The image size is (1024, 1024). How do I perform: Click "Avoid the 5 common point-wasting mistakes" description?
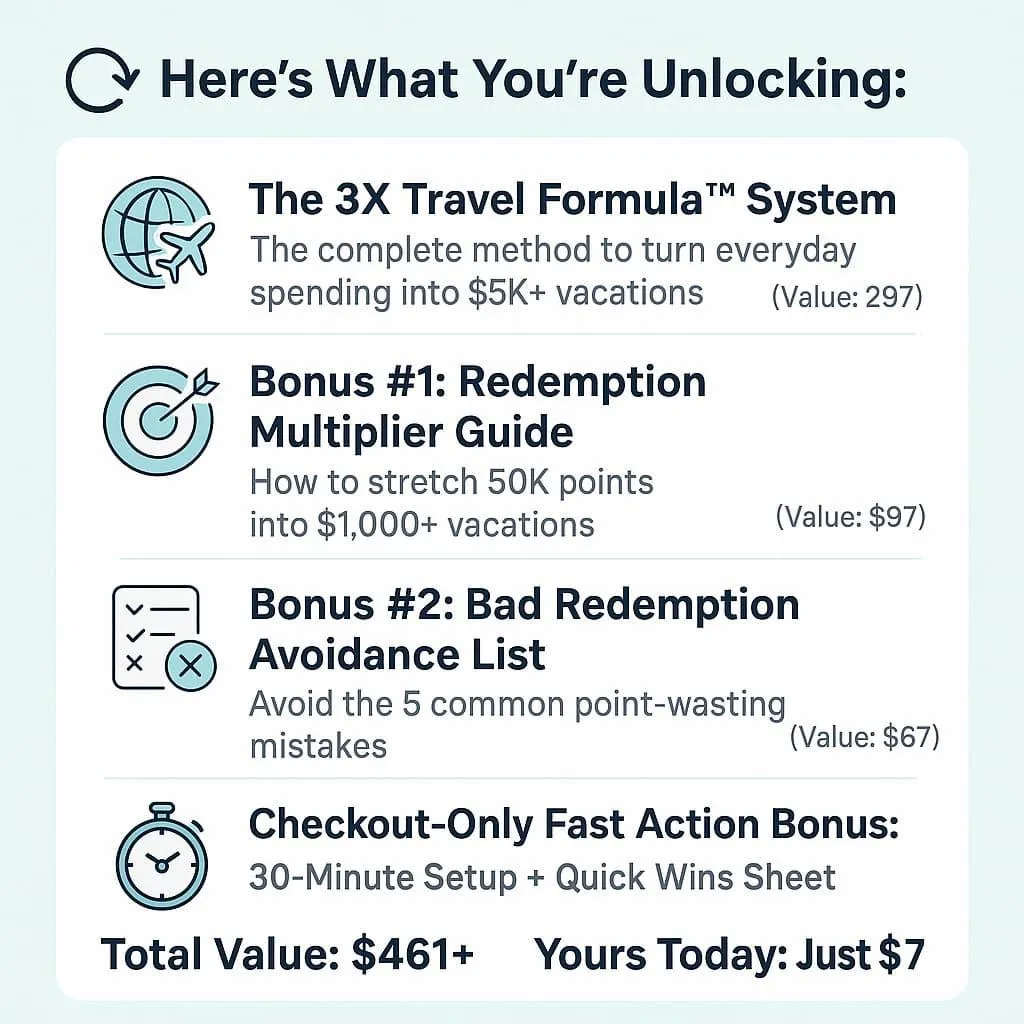click(517, 725)
